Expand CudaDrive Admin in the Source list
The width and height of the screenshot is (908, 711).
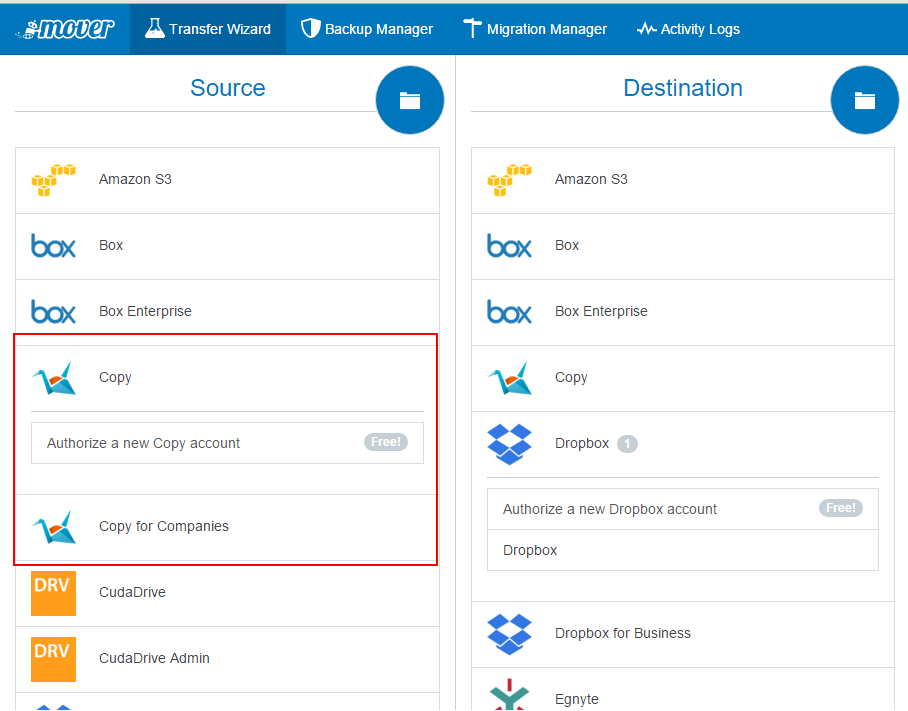[x=227, y=659]
